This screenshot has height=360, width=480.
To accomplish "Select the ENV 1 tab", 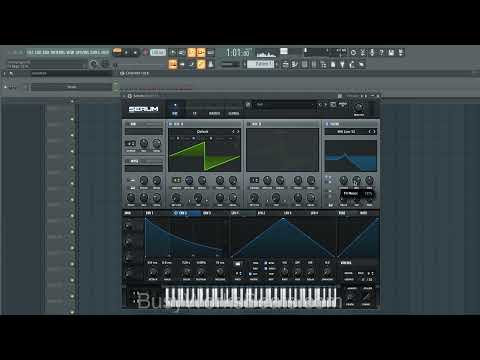I will coord(149,213).
